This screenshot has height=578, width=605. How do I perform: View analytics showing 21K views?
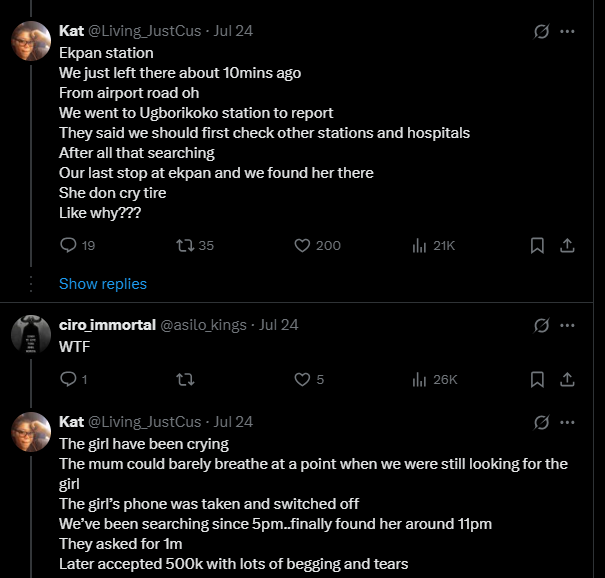click(434, 245)
